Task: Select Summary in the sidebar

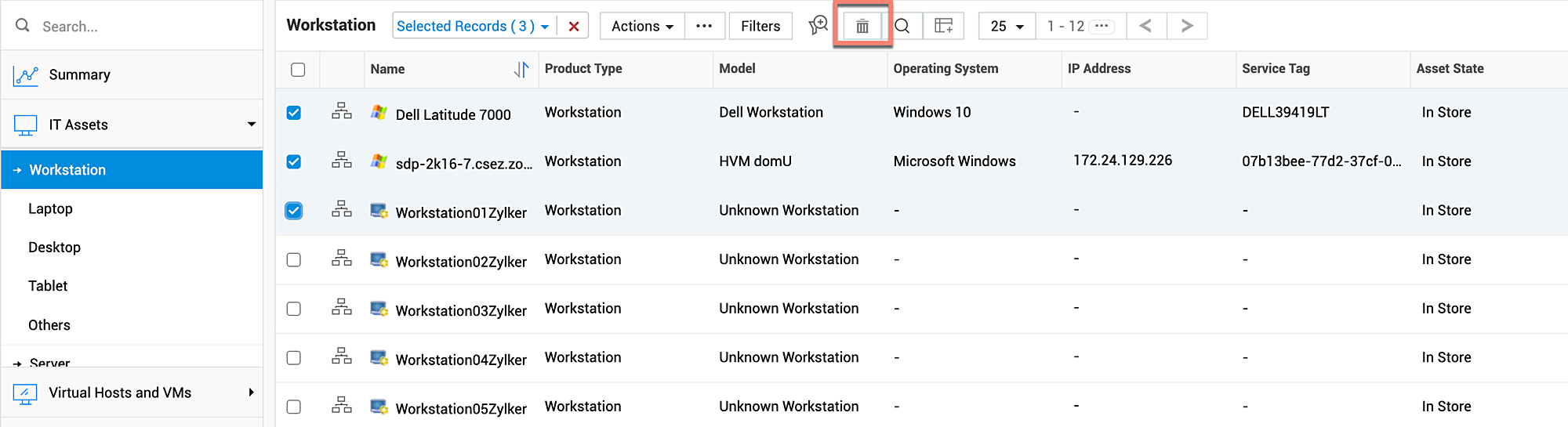Action: pyautogui.click(x=79, y=75)
